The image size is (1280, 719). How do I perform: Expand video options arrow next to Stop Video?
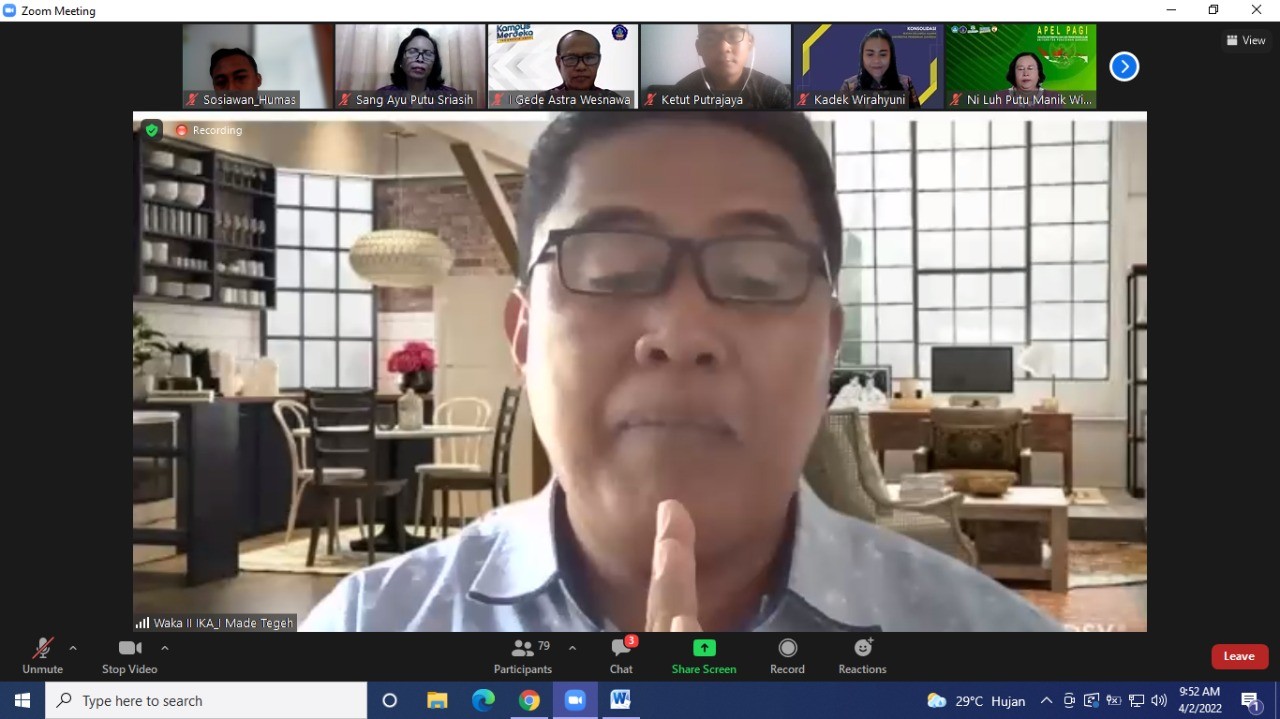(165, 648)
